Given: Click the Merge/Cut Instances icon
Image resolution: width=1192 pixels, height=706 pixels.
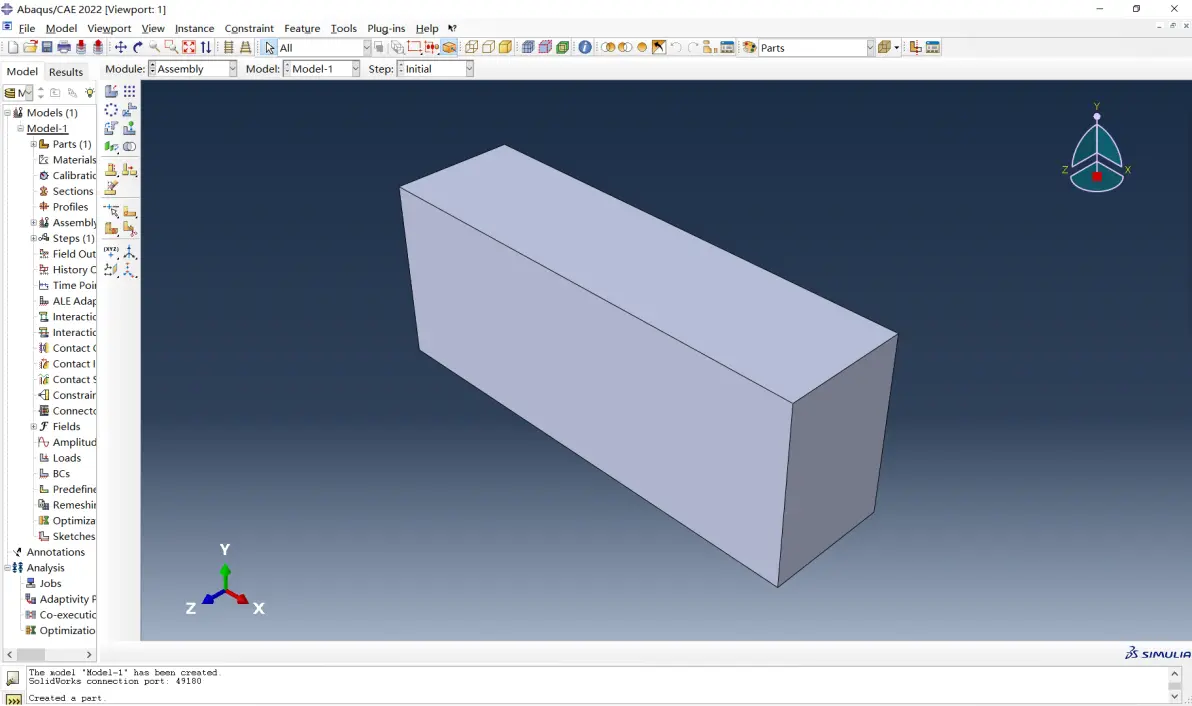Looking at the screenshot, I should [x=129, y=147].
